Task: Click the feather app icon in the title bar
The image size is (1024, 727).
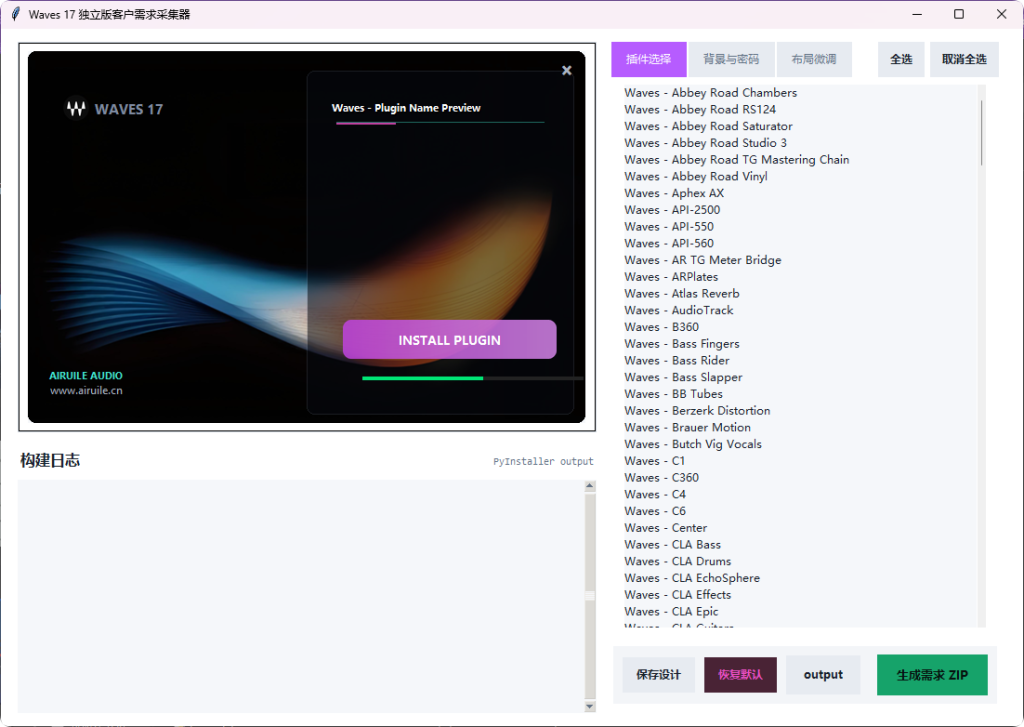Action: 15,14
